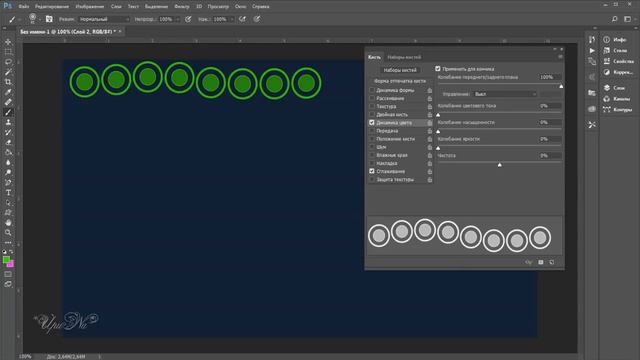This screenshot has width=640, height=360.
Task: Open the Управление Выкл dropdown
Action: point(505,94)
